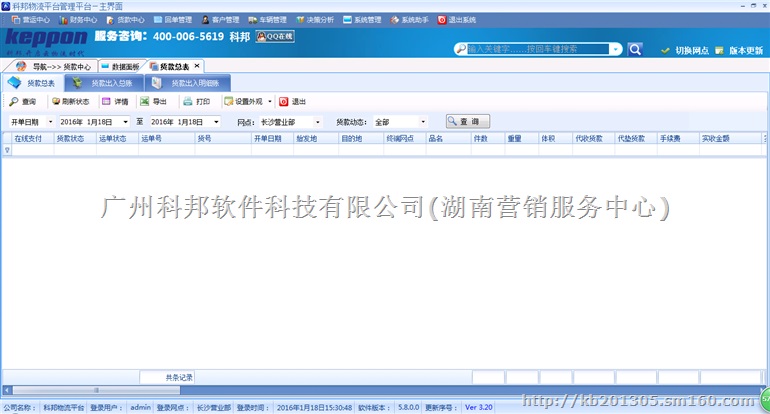
Task: Click the 查询 toolbar magnifier
Action: coord(14,101)
